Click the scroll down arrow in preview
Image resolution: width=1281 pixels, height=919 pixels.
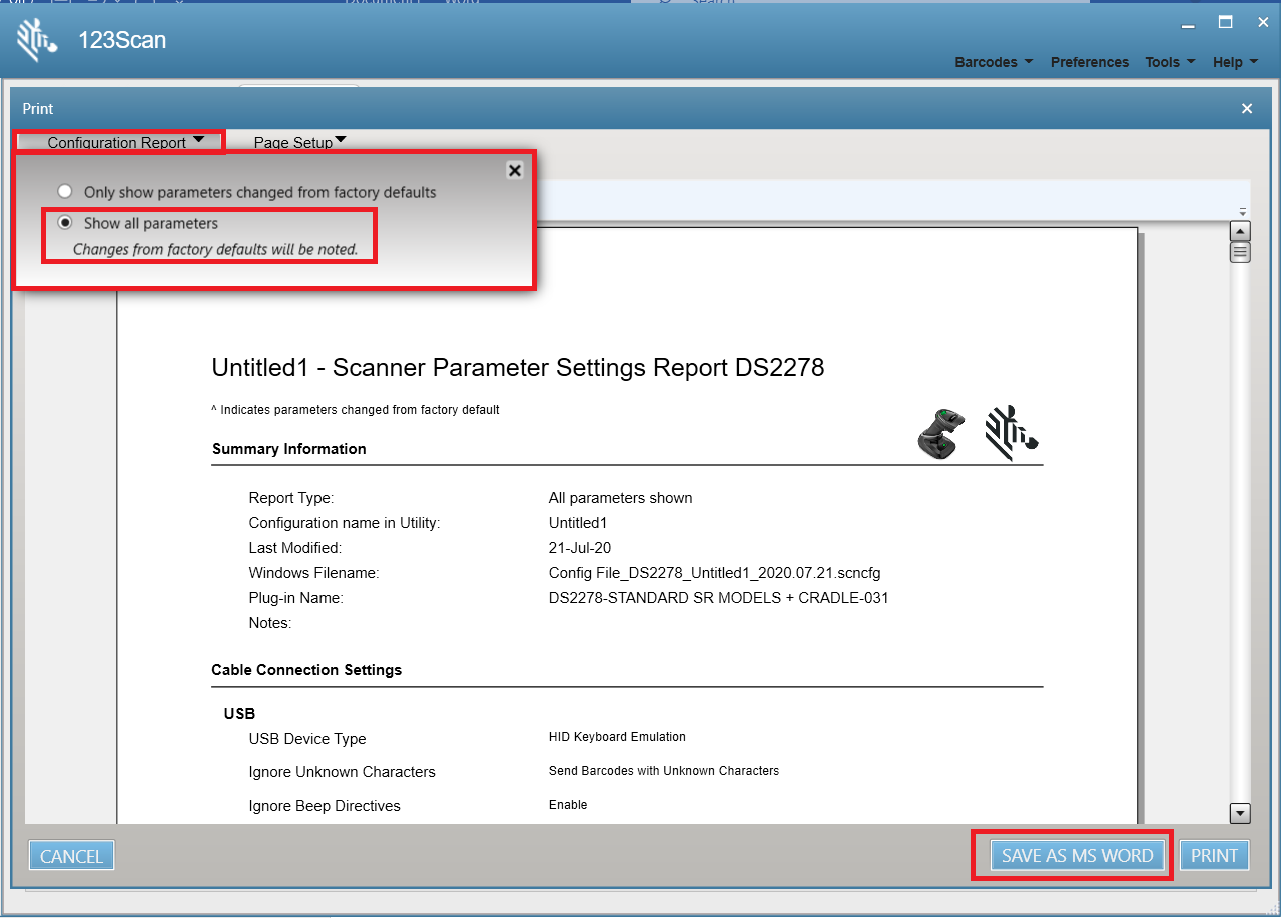coord(1240,813)
